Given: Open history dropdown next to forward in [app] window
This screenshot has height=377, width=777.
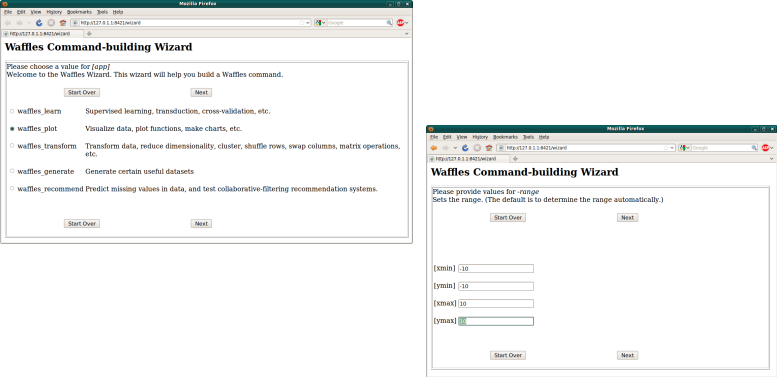Looking at the screenshot, I should [29, 23].
